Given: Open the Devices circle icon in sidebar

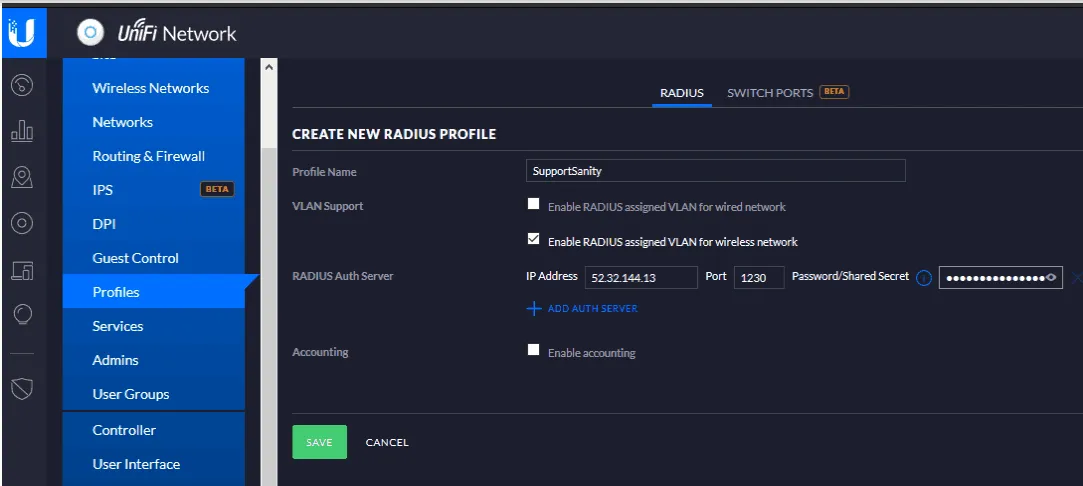Looking at the screenshot, I should [23, 223].
